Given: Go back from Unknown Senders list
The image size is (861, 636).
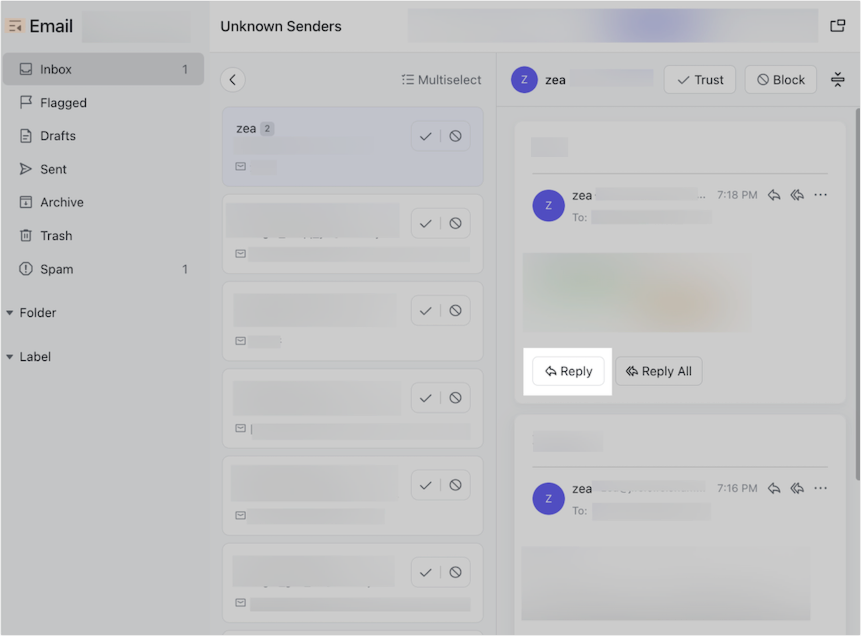Looking at the screenshot, I should coord(233,80).
